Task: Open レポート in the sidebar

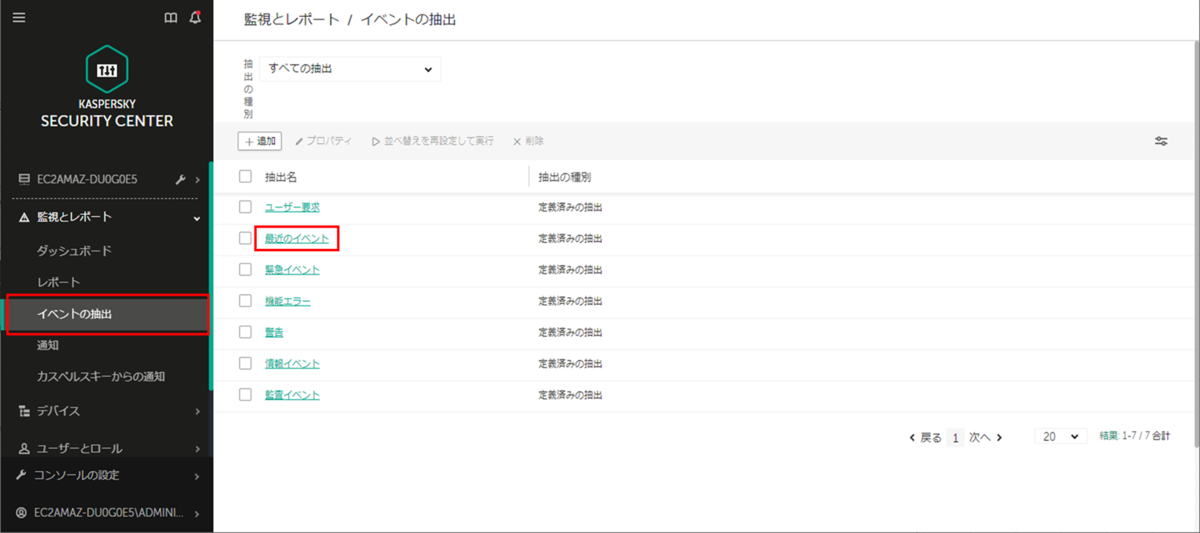Action: click(58, 283)
